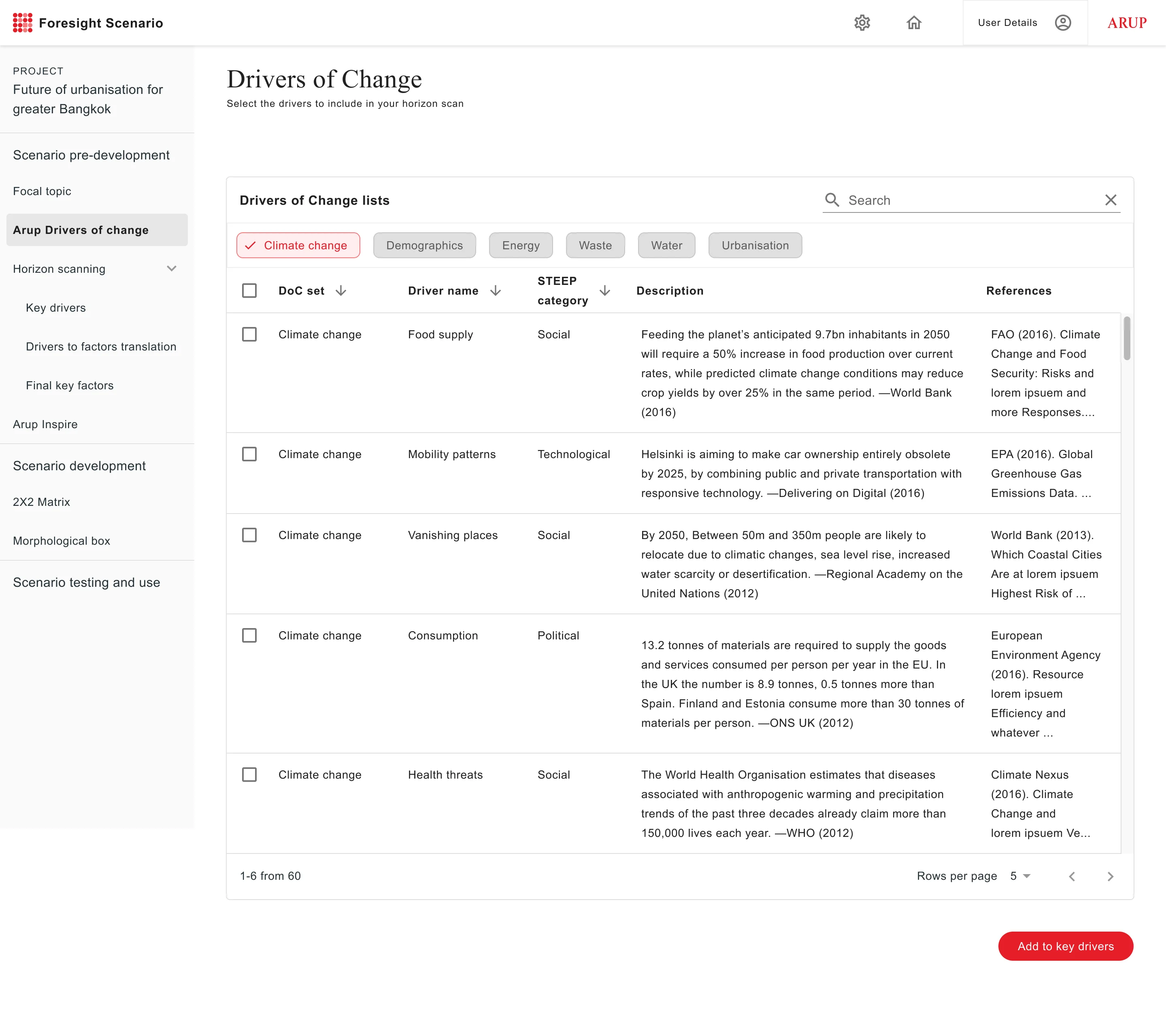The image size is (1166, 1036).
Task: Collapse the Horizon scanning section
Action: tap(171, 269)
